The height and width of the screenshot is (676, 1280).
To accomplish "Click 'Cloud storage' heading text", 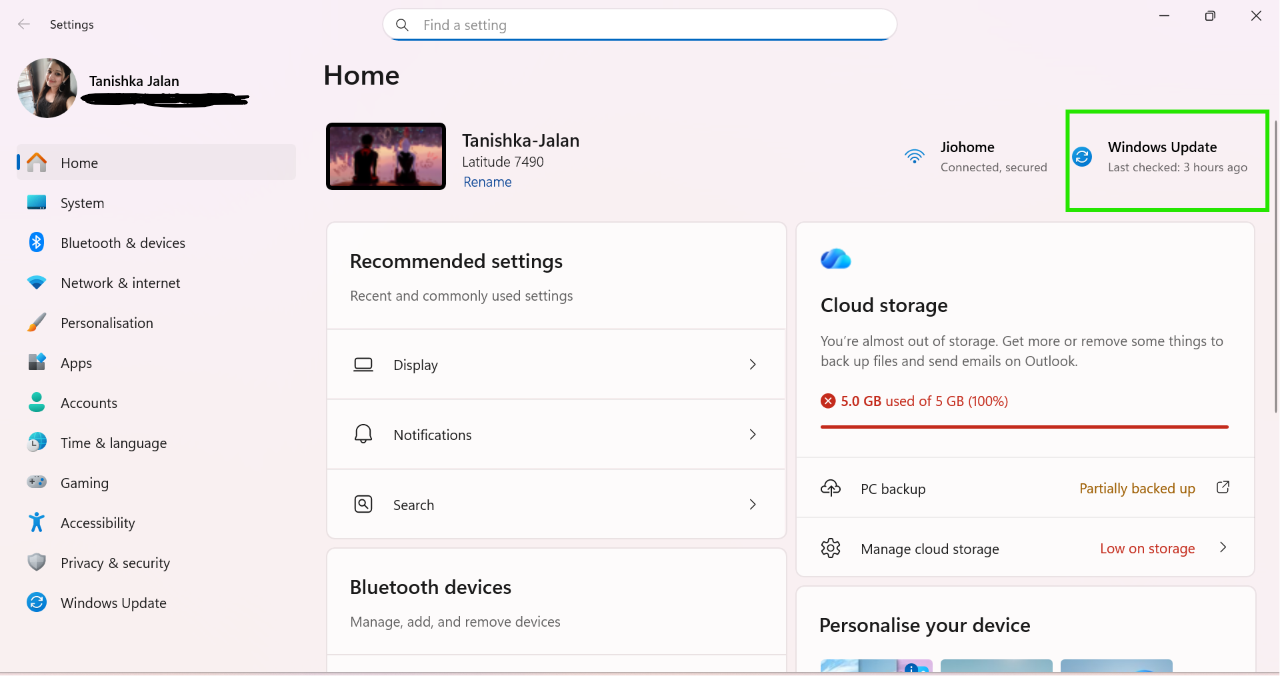I will pyautogui.click(x=884, y=305).
